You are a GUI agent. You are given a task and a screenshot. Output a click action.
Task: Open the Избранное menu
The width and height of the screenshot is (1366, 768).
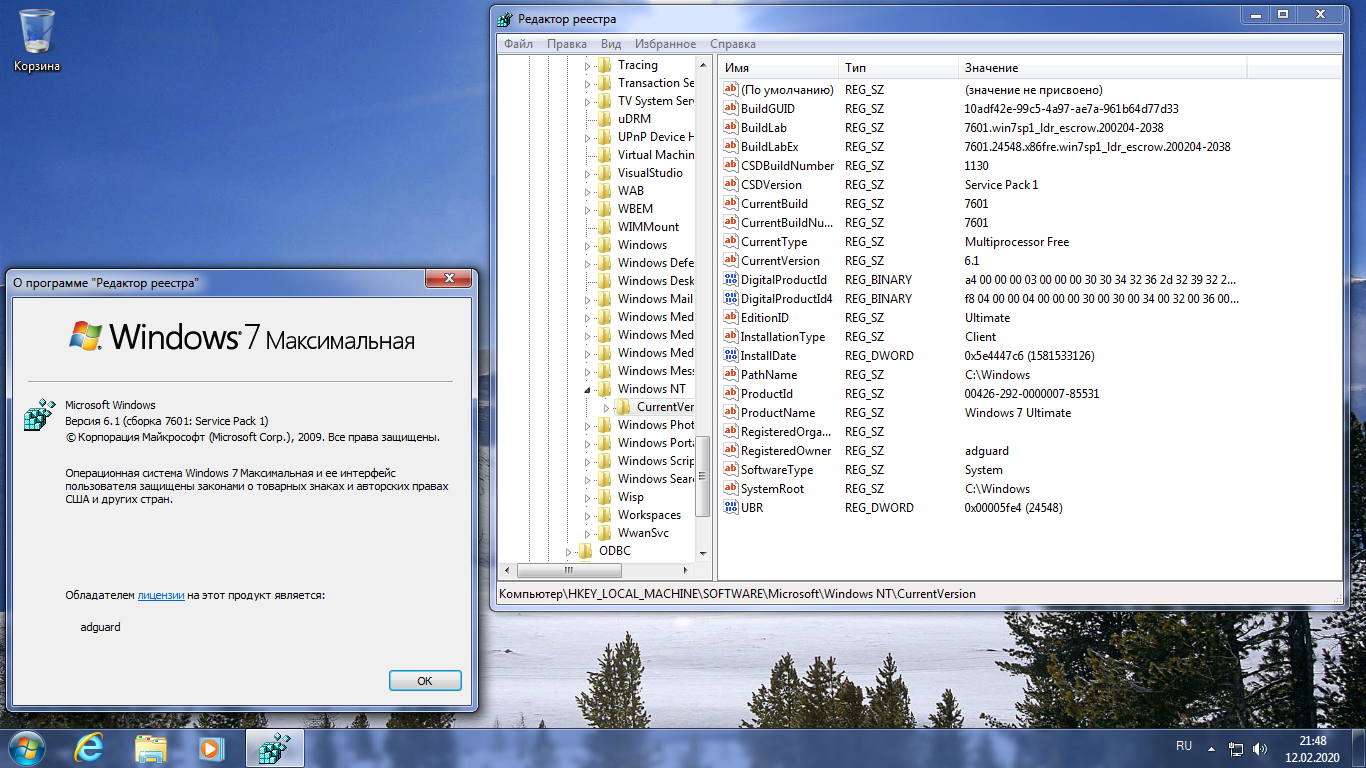(665, 44)
